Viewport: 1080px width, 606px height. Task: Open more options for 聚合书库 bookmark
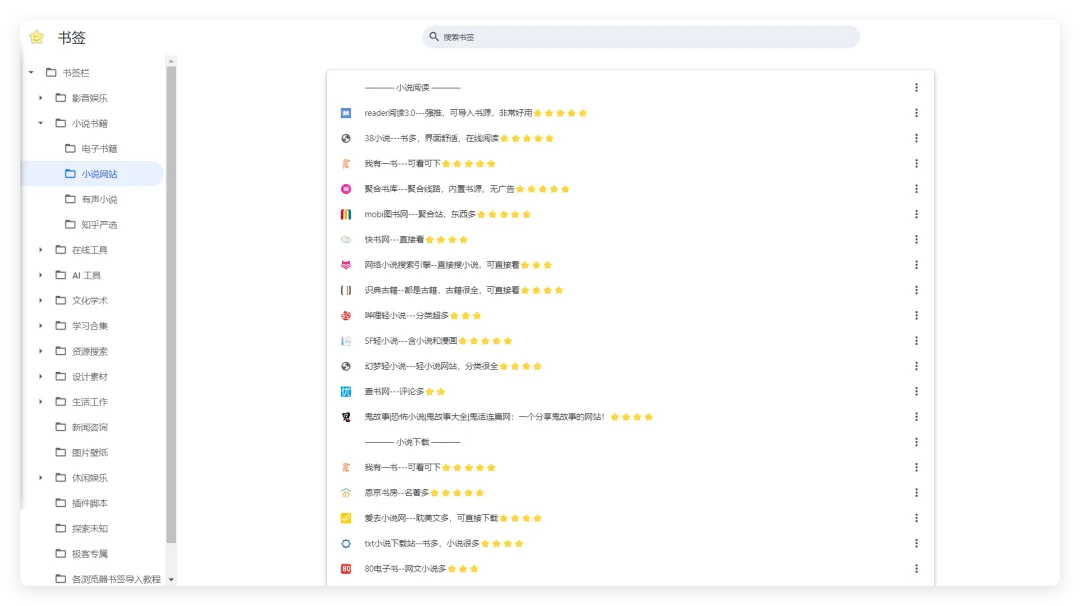tap(916, 189)
